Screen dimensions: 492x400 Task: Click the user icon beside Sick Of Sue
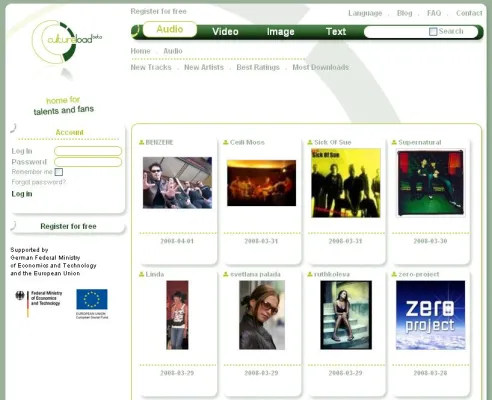(310, 142)
